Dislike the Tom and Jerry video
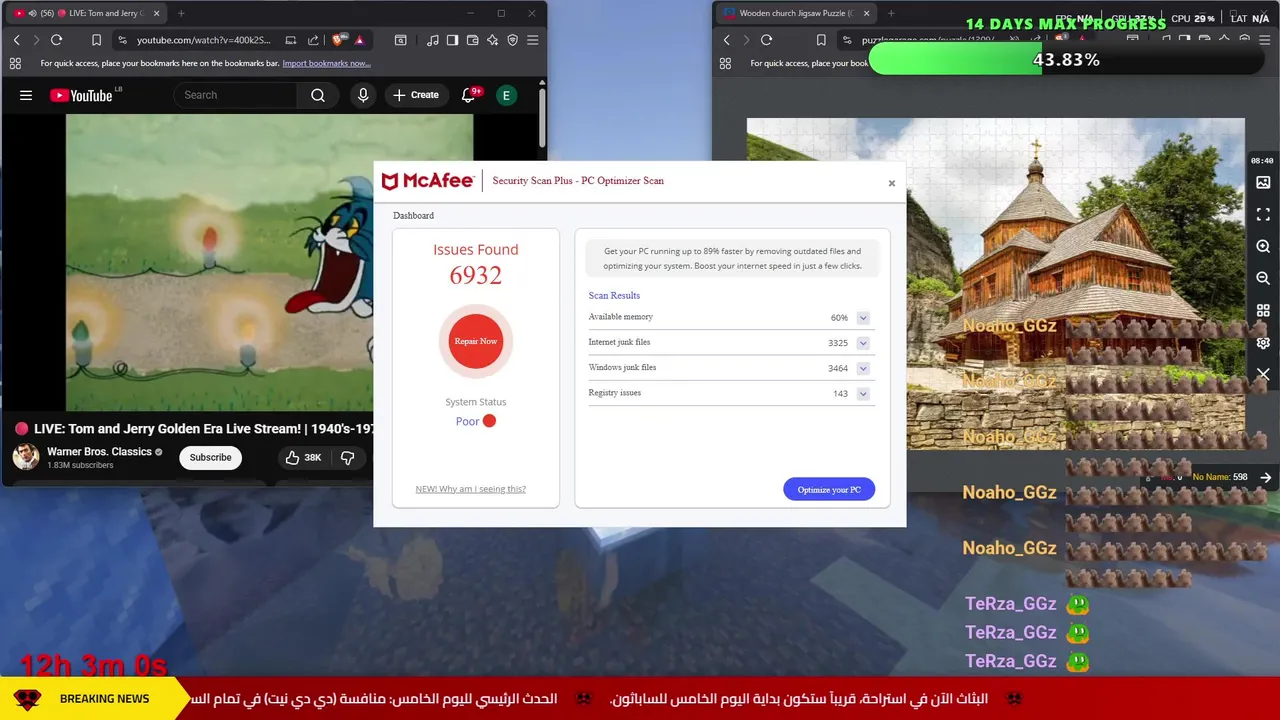This screenshot has width=1280, height=720. (348, 457)
